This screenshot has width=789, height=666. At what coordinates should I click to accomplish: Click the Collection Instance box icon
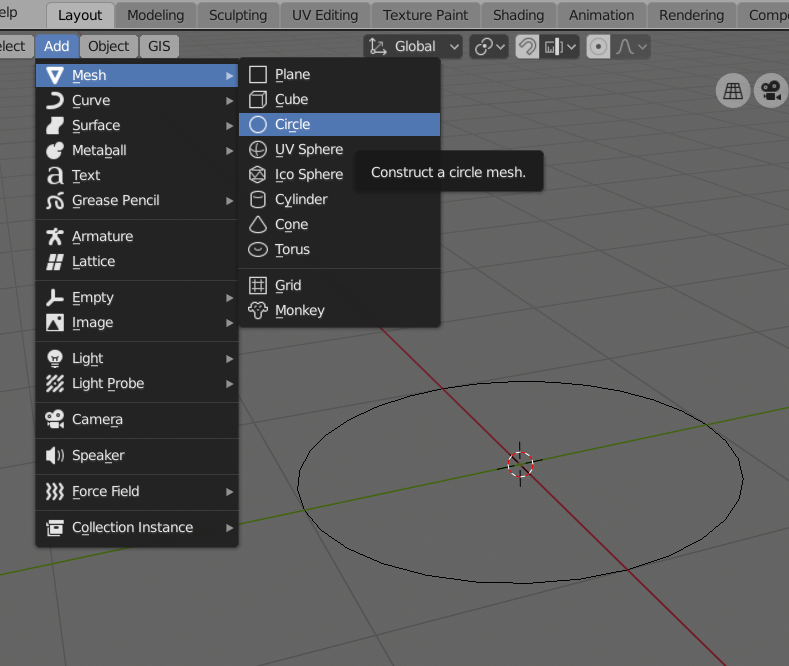(55, 528)
